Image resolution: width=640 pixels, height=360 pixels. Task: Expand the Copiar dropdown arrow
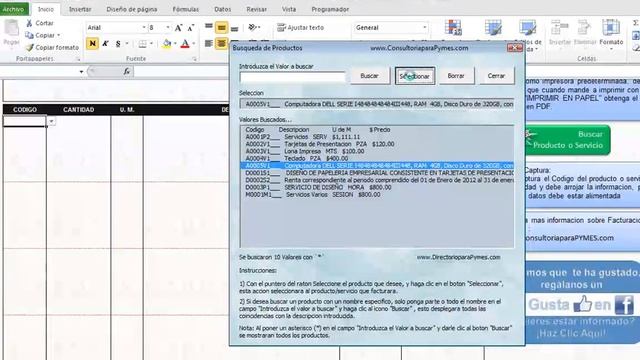tap(58, 36)
